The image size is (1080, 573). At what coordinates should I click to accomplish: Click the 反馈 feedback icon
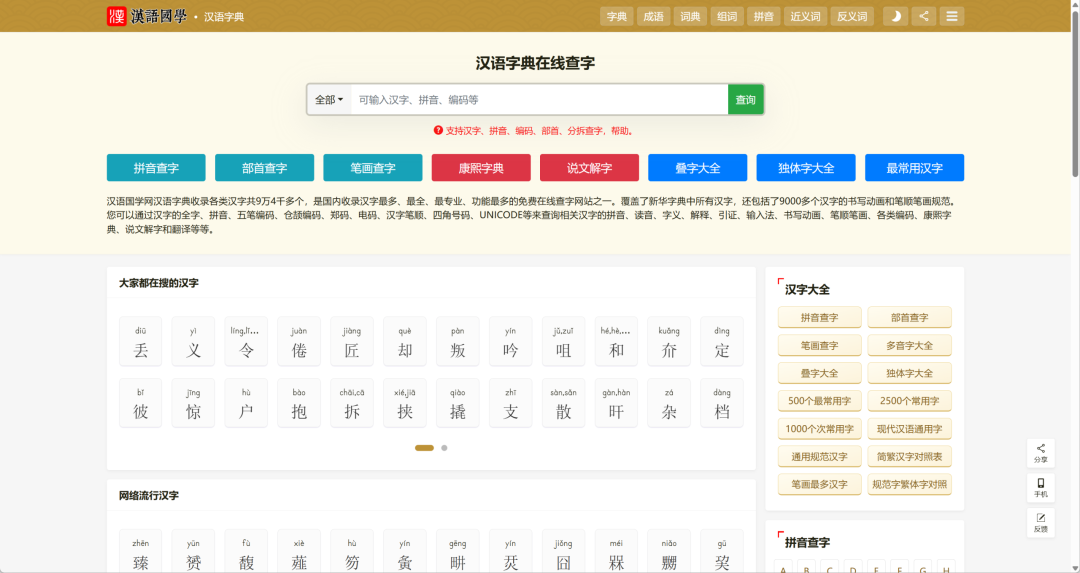(x=1040, y=523)
